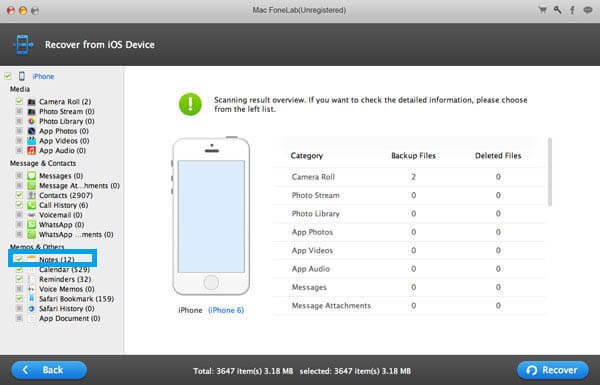This screenshot has width=600, height=385.
Task: Click the App Audio table row
Action: pos(409,269)
